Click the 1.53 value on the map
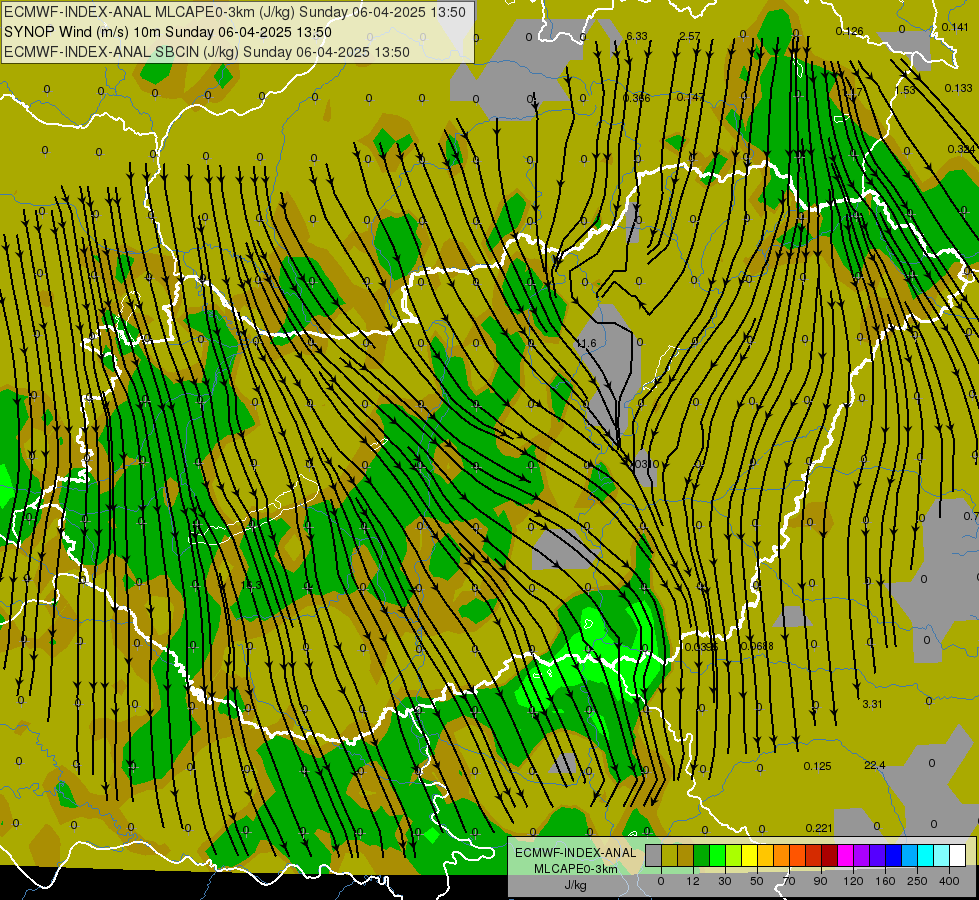This screenshot has height=900, width=979. coord(905,91)
